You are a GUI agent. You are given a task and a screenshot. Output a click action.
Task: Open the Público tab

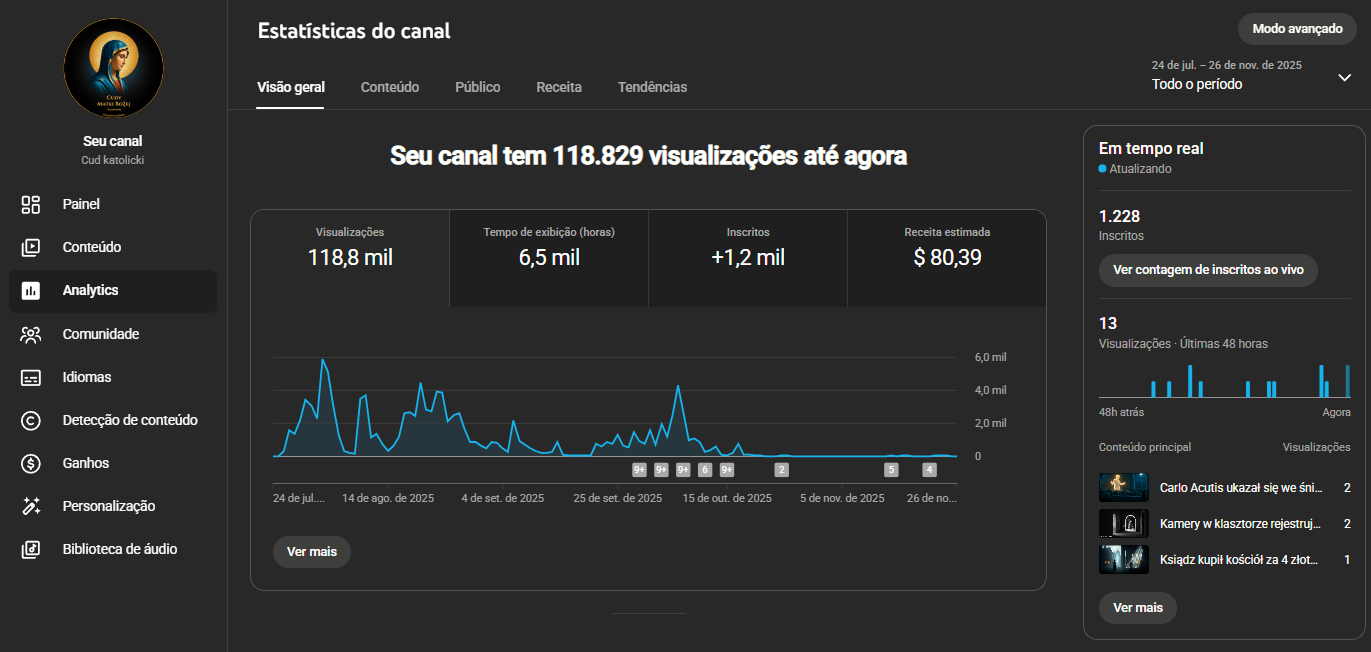tap(478, 87)
